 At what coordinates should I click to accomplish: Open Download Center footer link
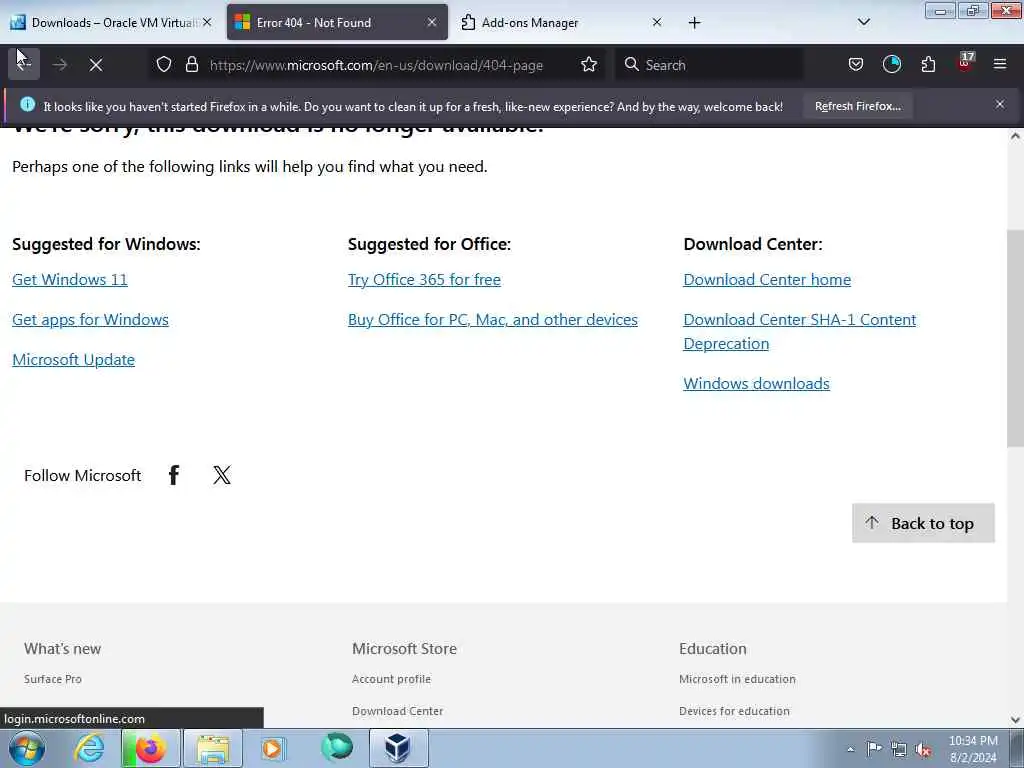coord(397,711)
